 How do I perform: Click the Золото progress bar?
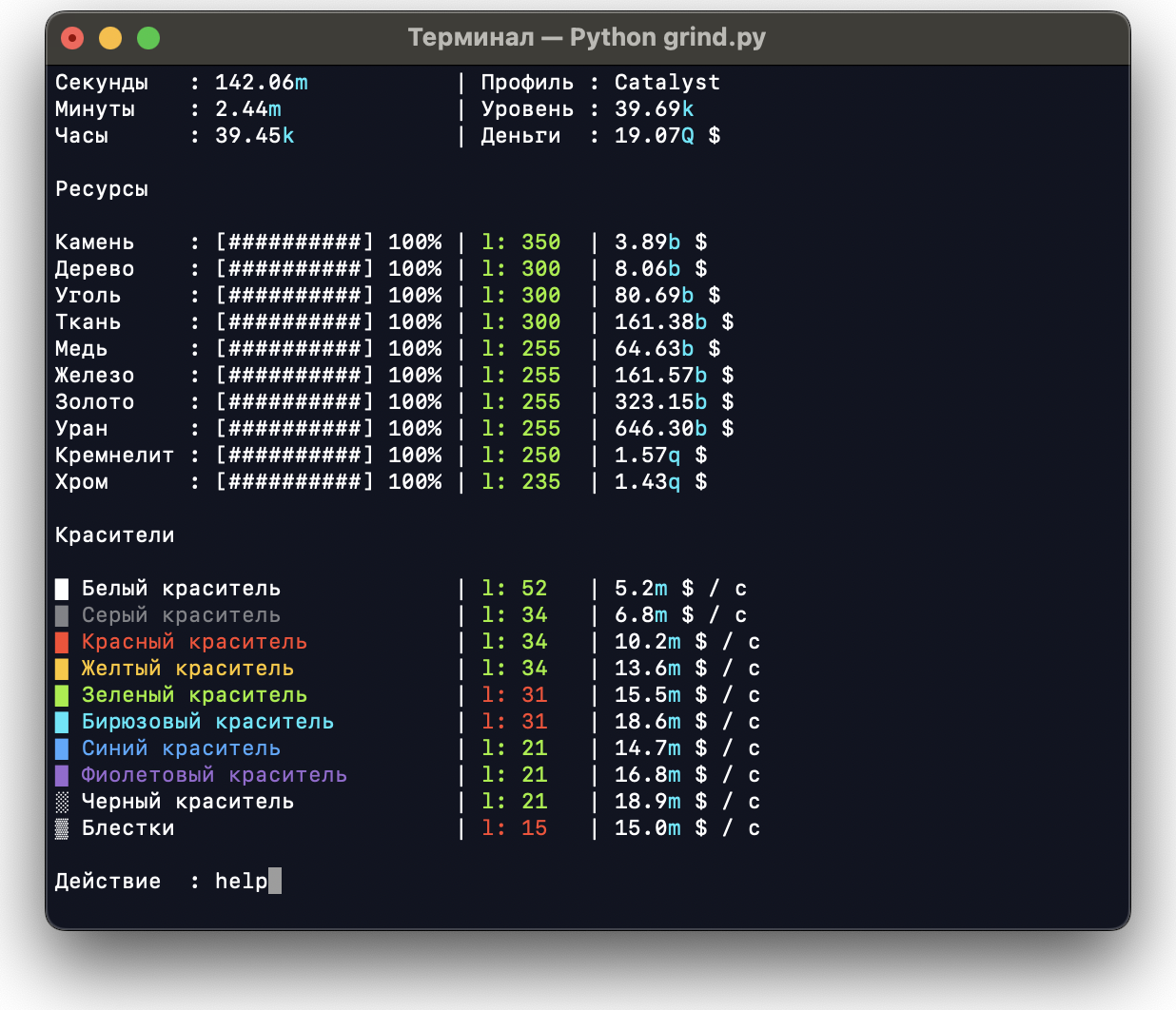(x=295, y=402)
